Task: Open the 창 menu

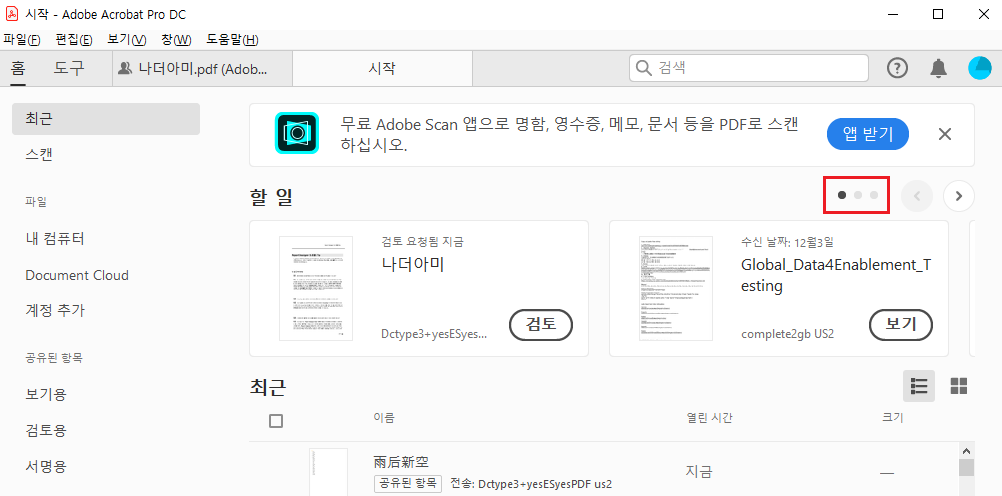Action: click(176, 40)
